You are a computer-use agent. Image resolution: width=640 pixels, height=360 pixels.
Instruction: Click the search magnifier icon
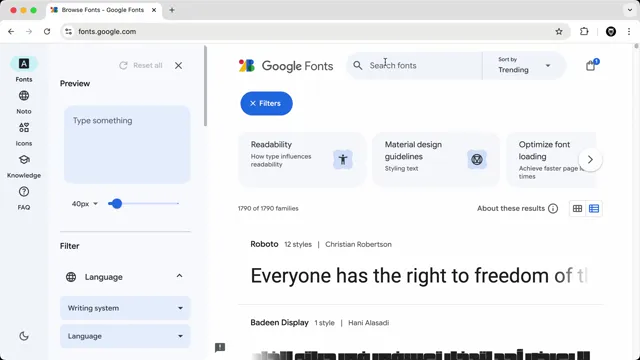click(x=358, y=65)
